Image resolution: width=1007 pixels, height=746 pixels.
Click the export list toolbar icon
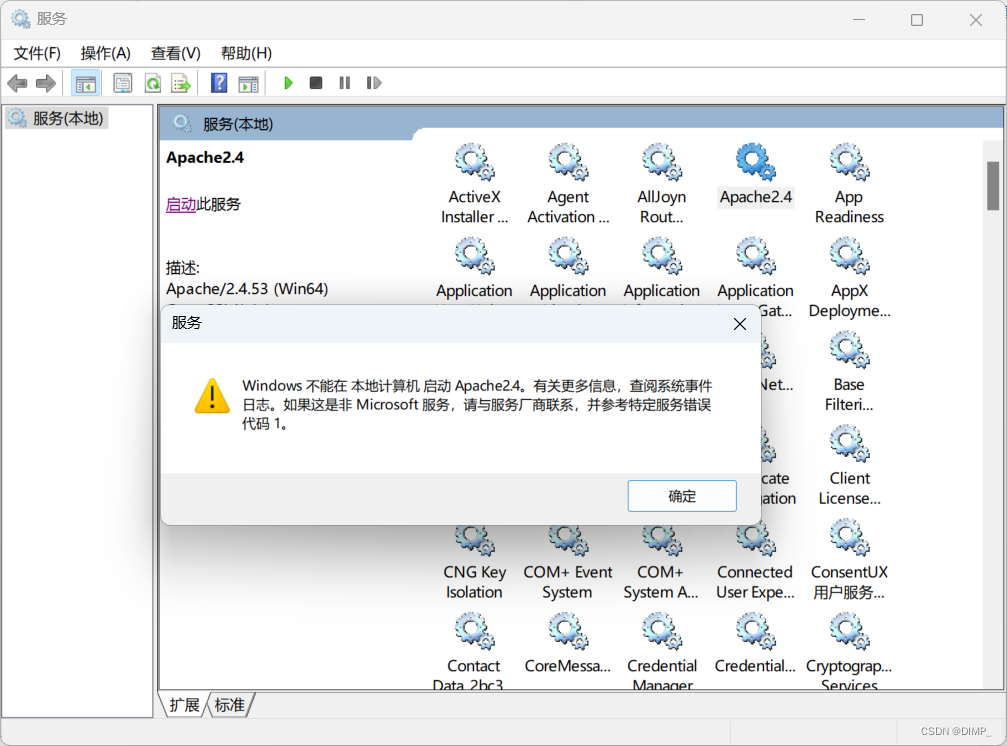point(181,83)
